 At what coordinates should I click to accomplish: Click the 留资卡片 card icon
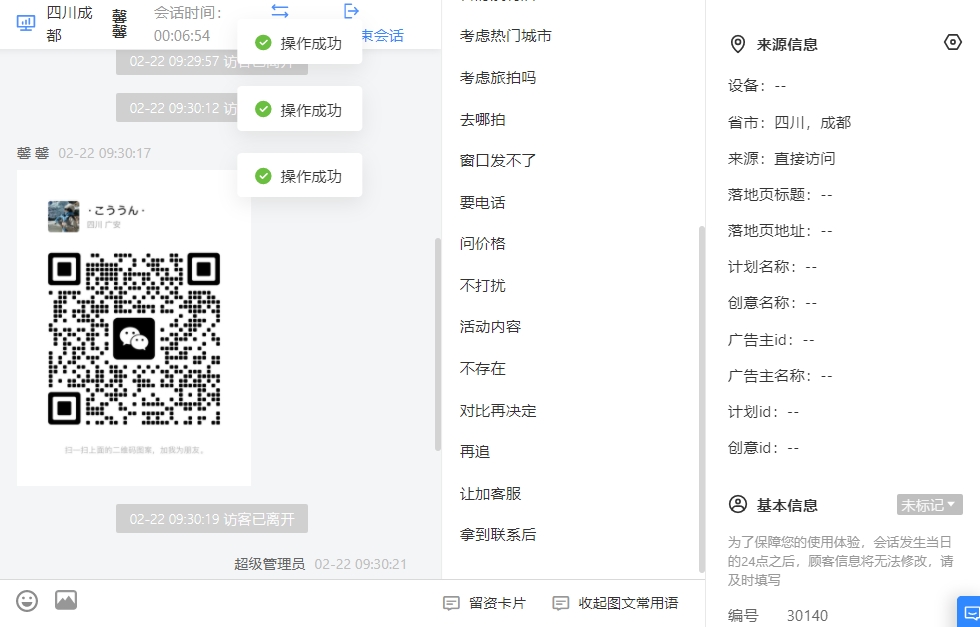451,603
